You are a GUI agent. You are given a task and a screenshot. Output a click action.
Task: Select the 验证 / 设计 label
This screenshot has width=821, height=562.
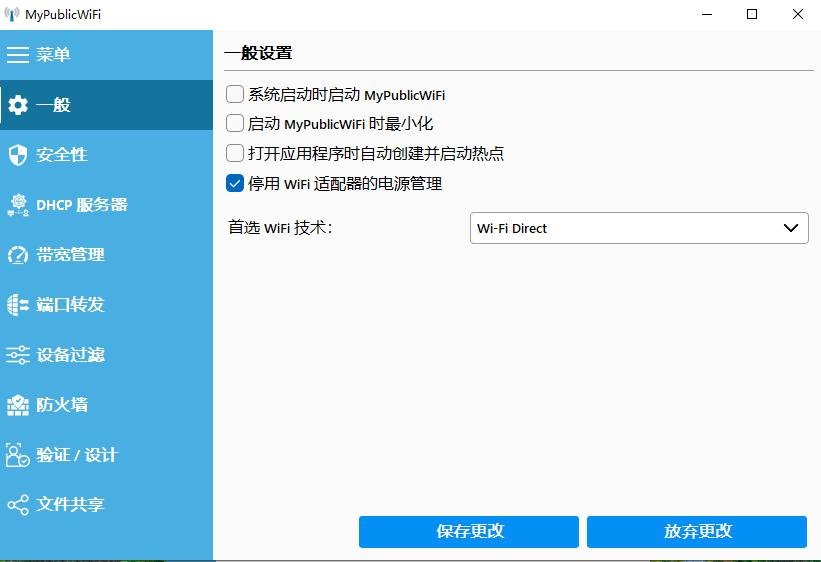click(77, 455)
